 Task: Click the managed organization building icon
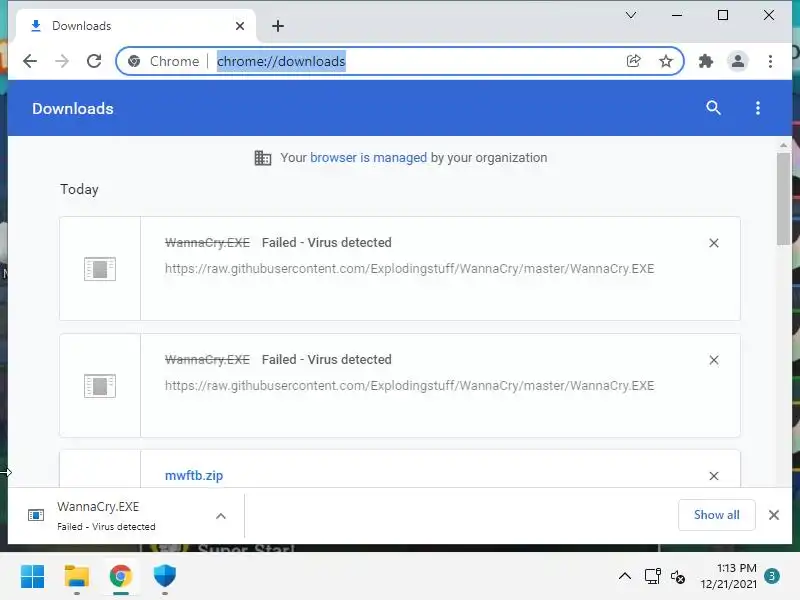coord(263,158)
